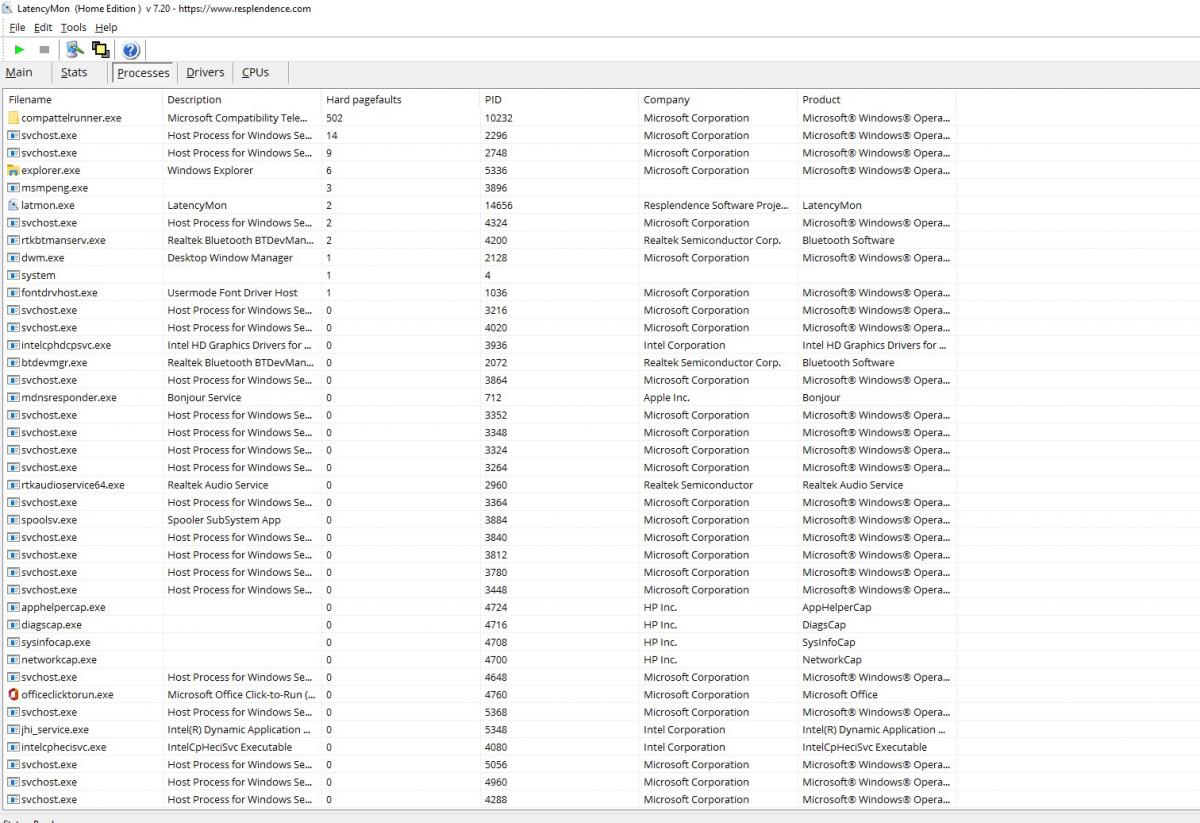Click the 'Realtek Audio Service' description cell
This screenshot has width=1200, height=823.
218,485
